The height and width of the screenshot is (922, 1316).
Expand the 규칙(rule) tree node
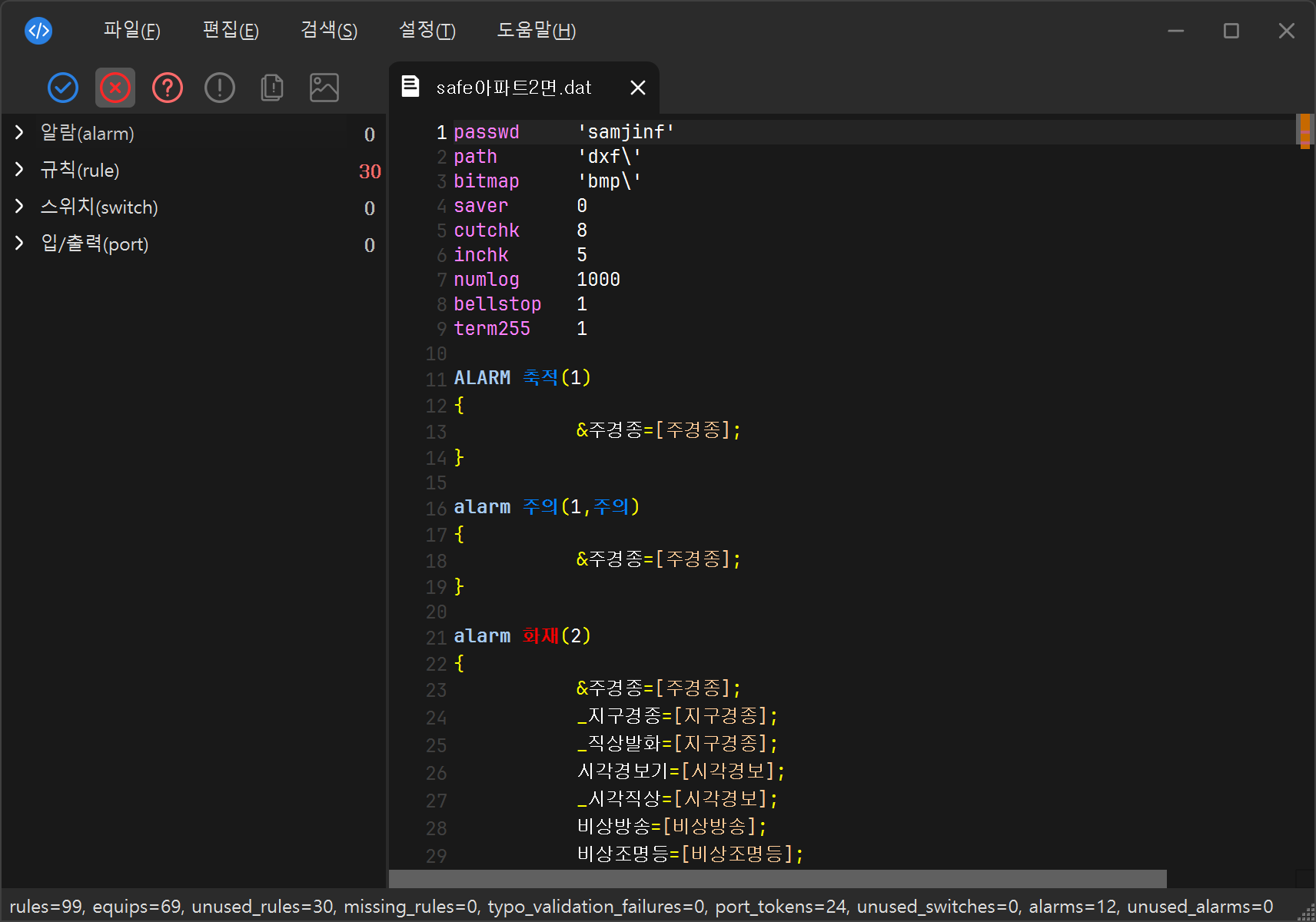point(20,170)
